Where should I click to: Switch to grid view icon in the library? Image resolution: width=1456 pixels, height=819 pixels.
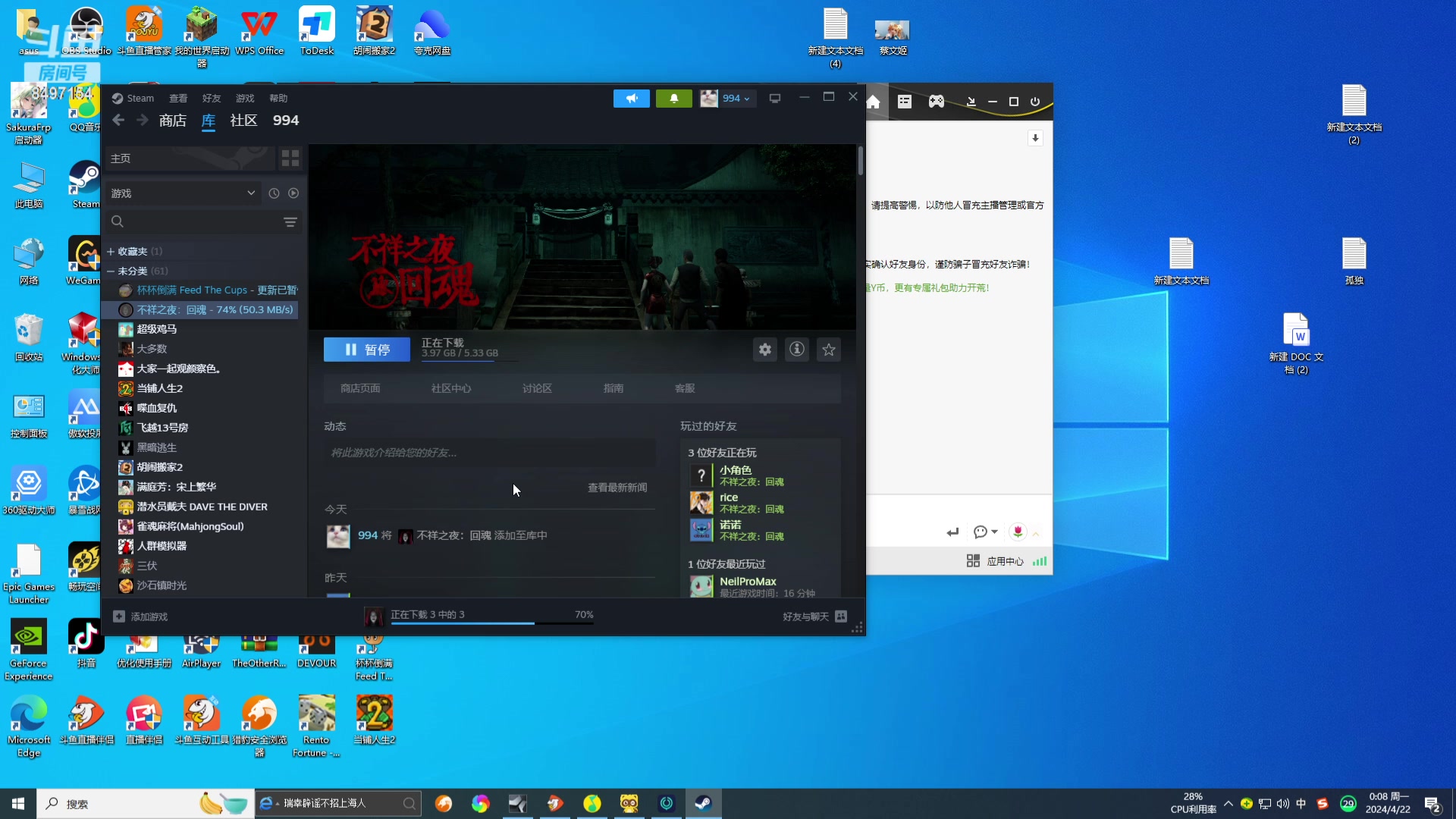click(290, 158)
